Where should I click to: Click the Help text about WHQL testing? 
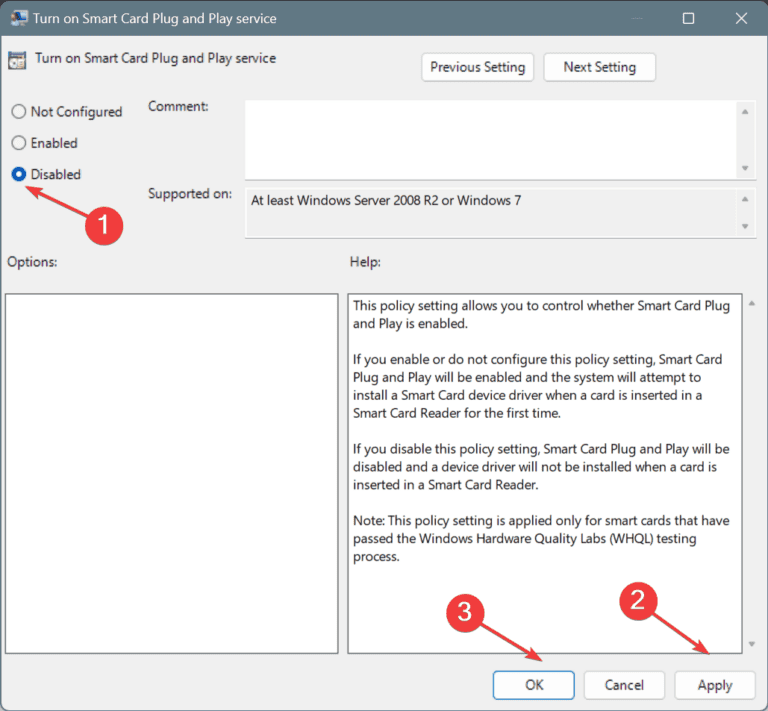click(541, 538)
